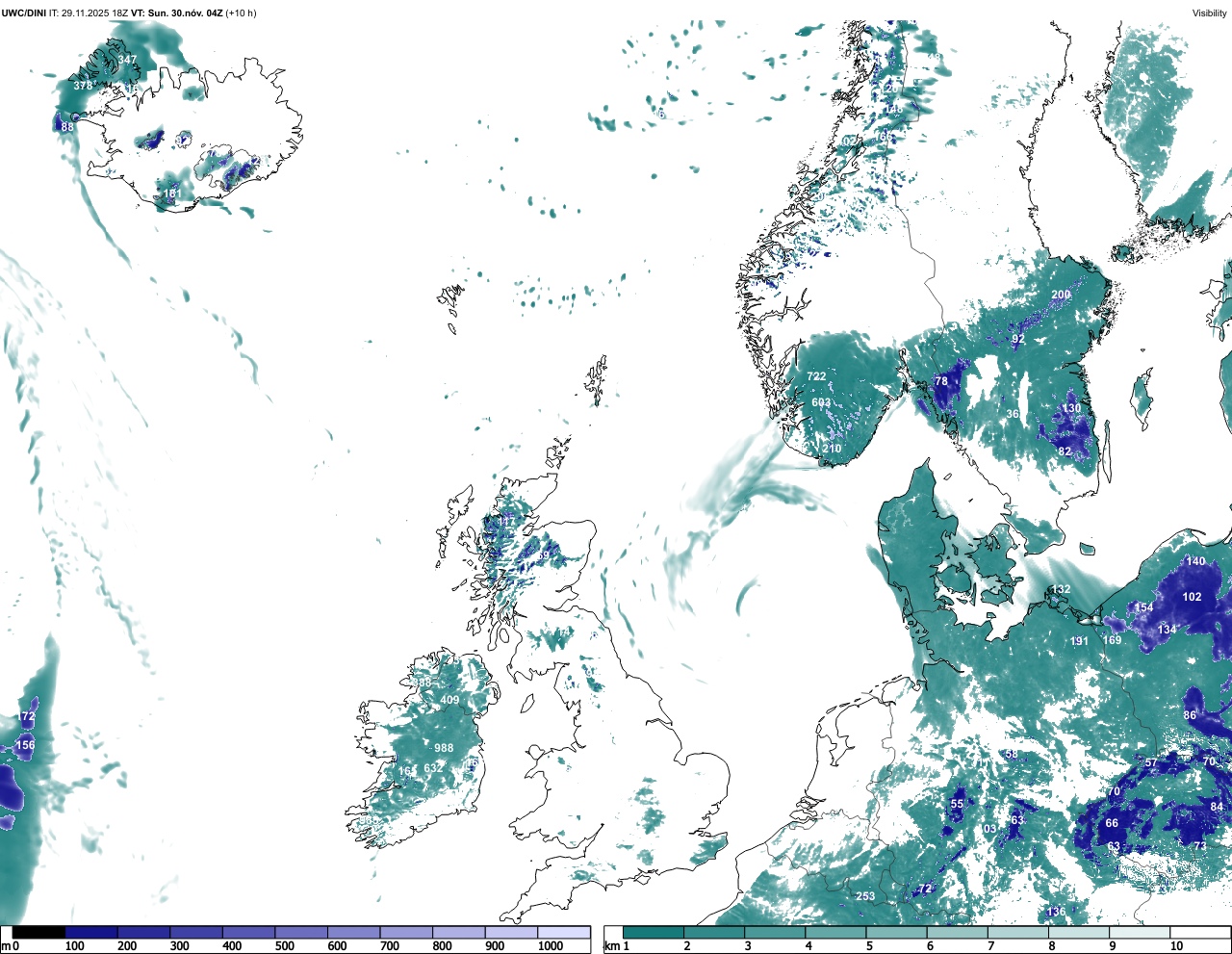Click visibility value '154' in the fog area
Screen dimensions: 1232x954
1143,607
